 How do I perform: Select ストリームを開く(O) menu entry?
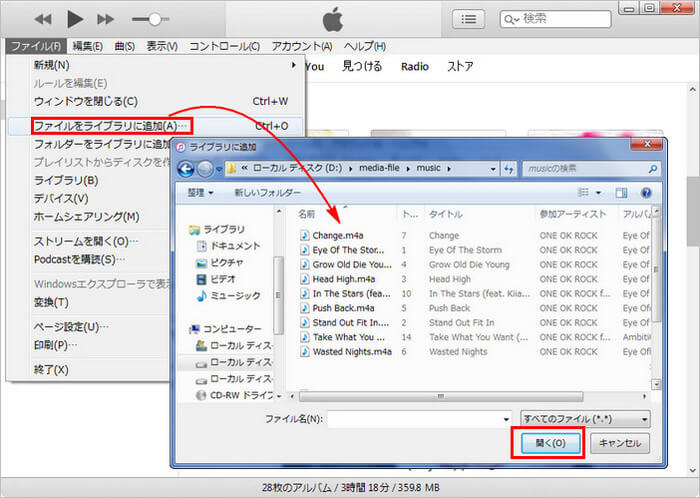(86, 241)
